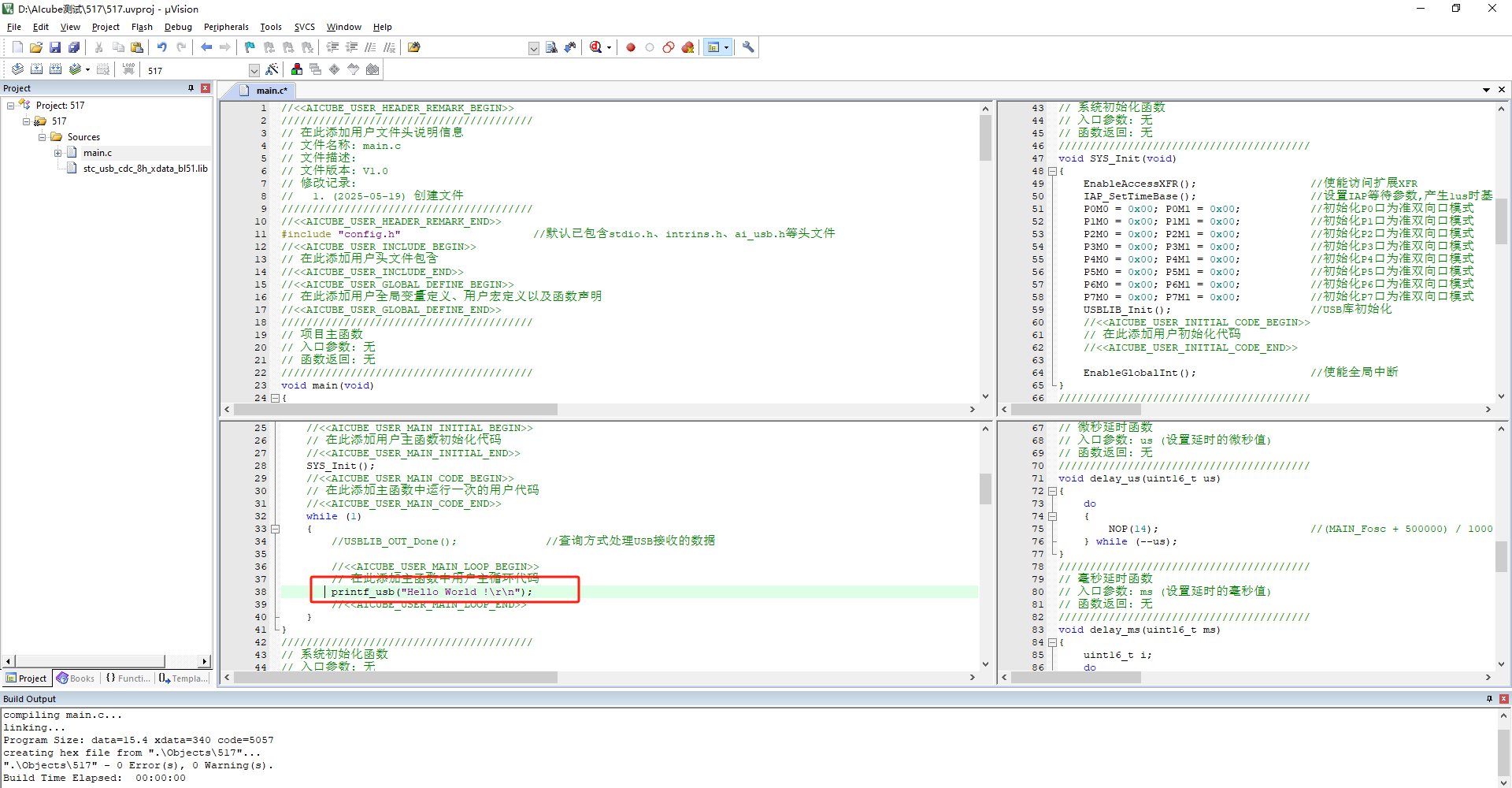Open target selection dropdown showing 517
The width and height of the screenshot is (1512, 788).
(254, 70)
